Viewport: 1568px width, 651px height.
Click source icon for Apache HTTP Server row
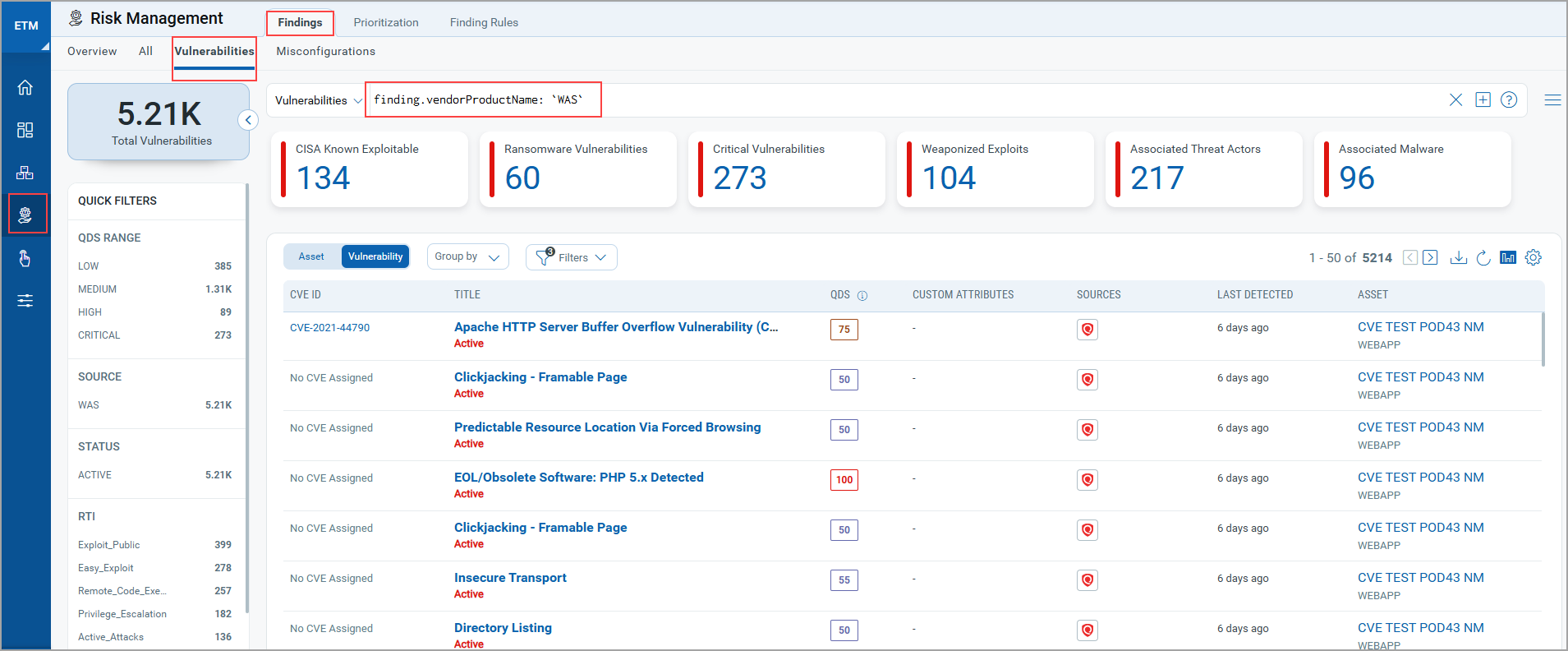1087,330
